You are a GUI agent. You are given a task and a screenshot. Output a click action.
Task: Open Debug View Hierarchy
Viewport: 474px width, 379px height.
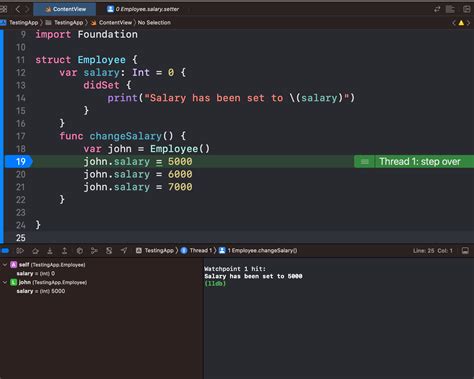(x=80, y=251)
